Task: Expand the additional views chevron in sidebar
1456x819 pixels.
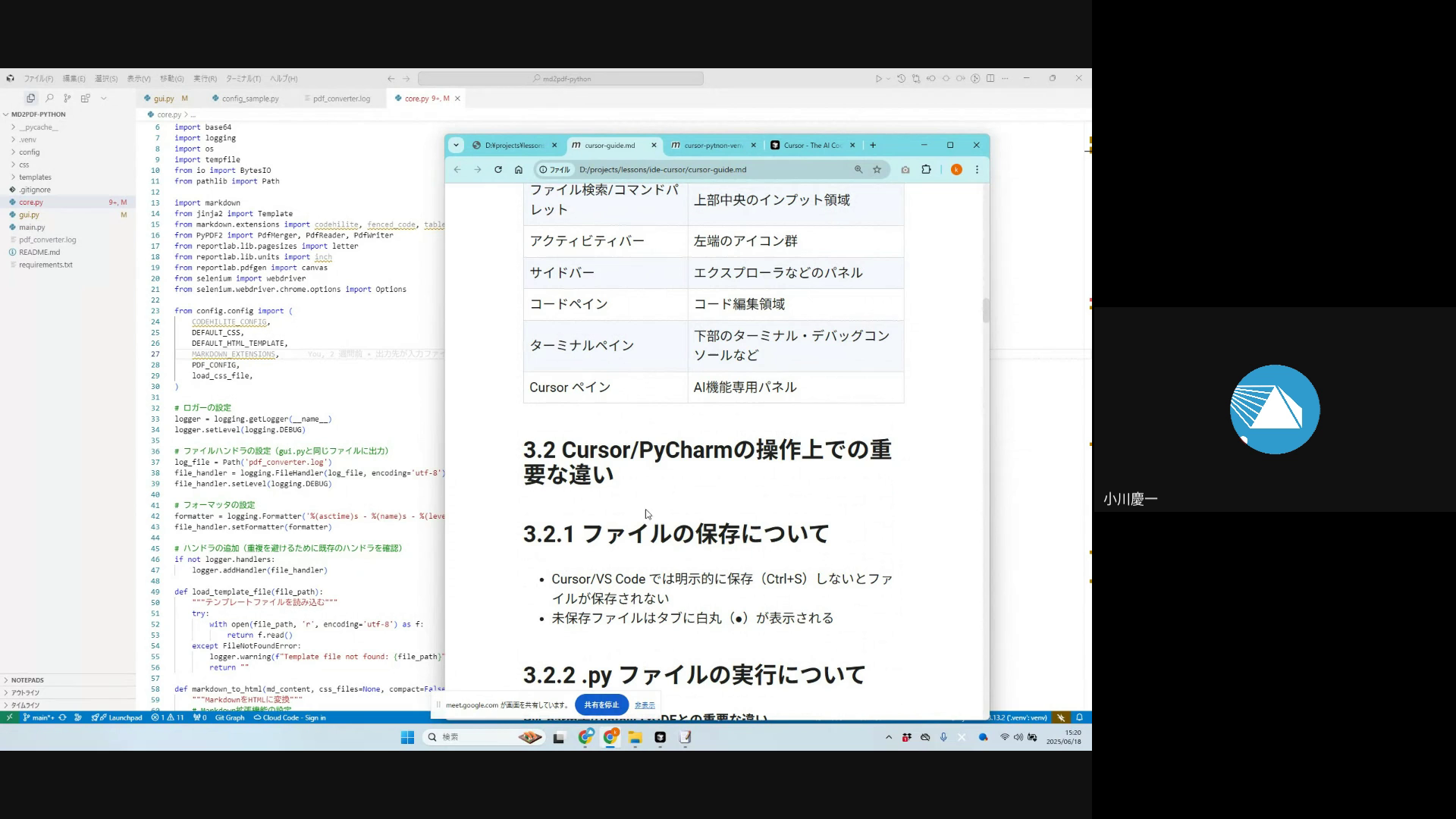Action: tap(104, 98)
